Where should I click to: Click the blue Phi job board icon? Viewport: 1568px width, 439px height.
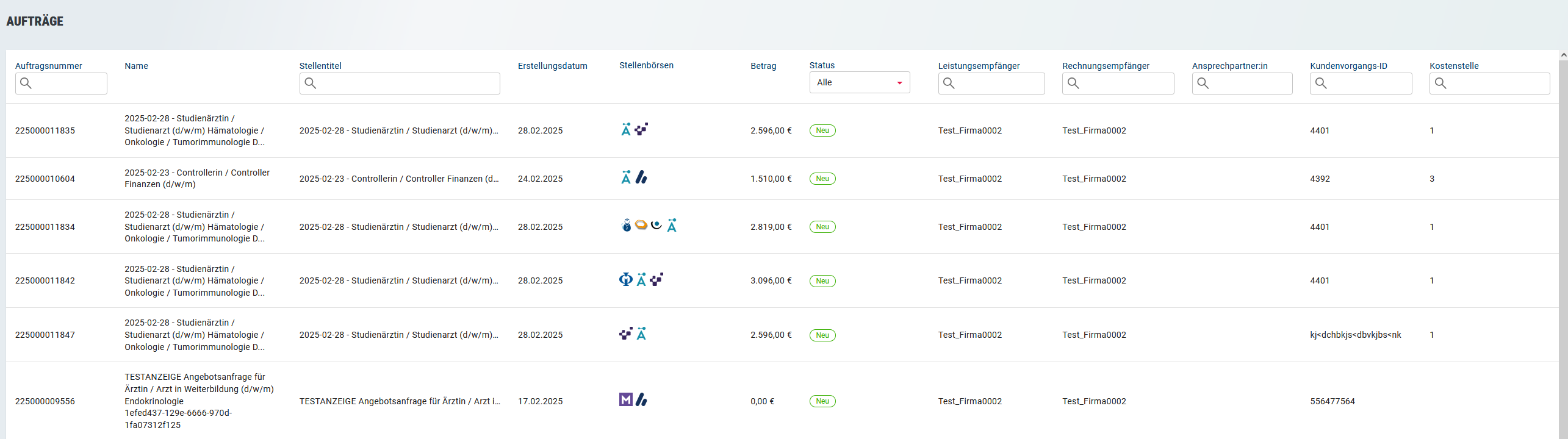pos(625,280)
